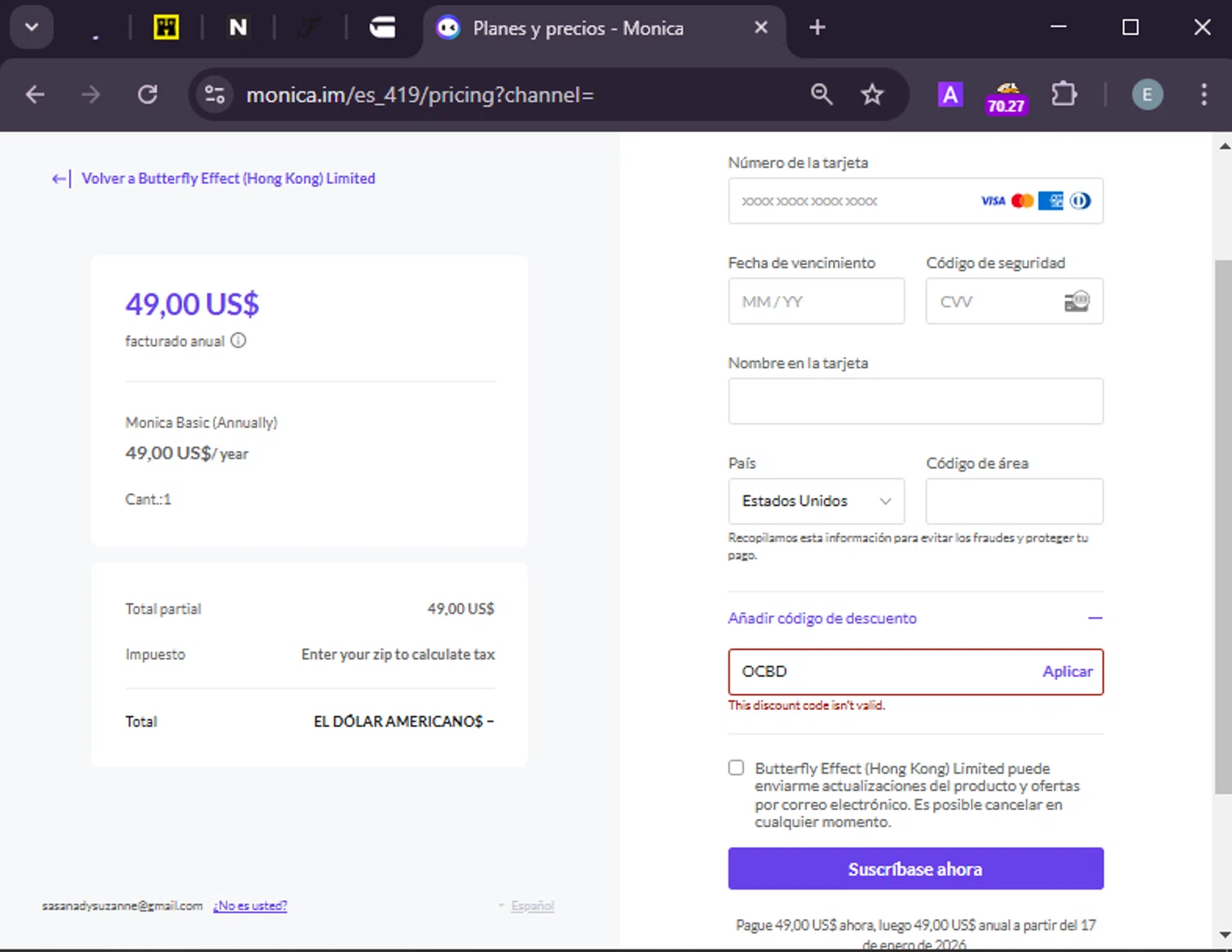The image size is (1232, 952).
Task: Open the tab search dropdown arrow
Action: click(x=31, y=27)
